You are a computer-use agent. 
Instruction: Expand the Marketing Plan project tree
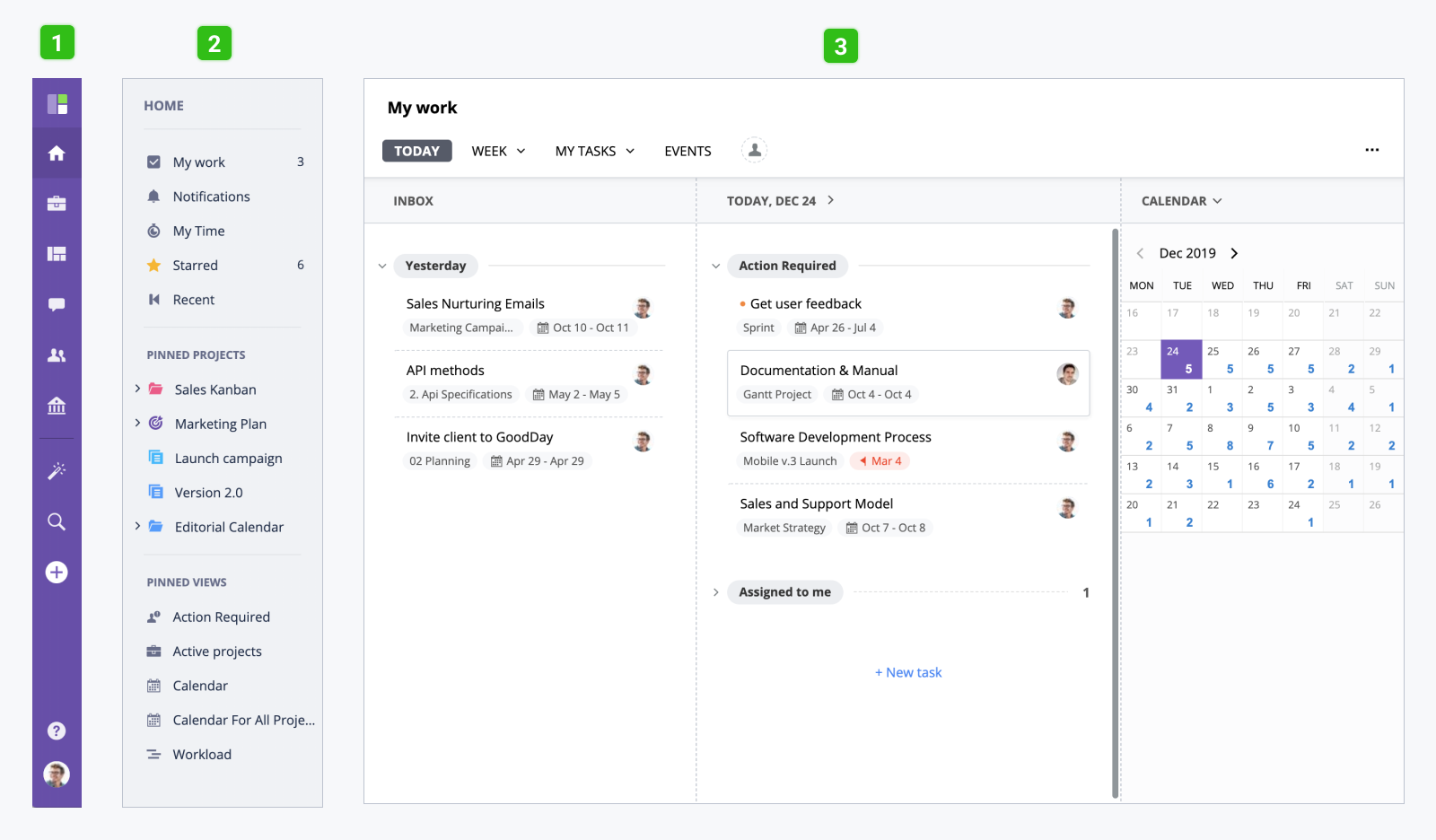(137, 423)
